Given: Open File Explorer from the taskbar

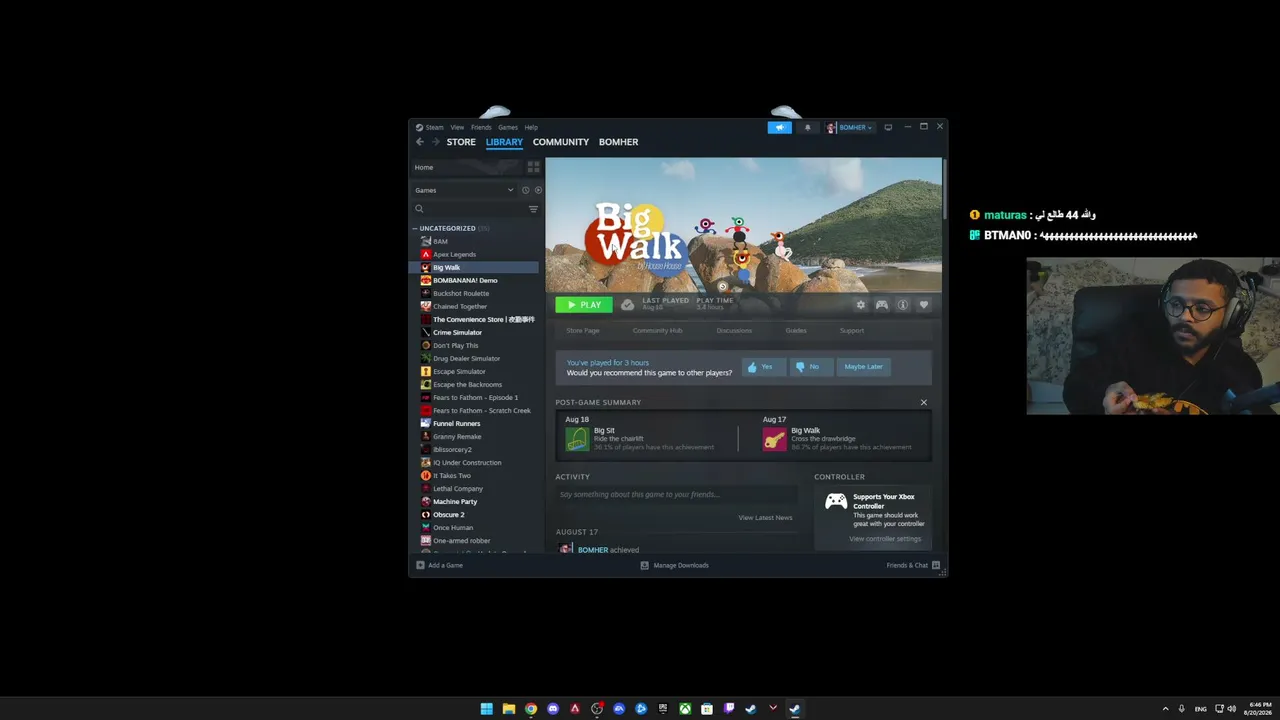Looking at the screenshot, I should (x=508, y=709).
